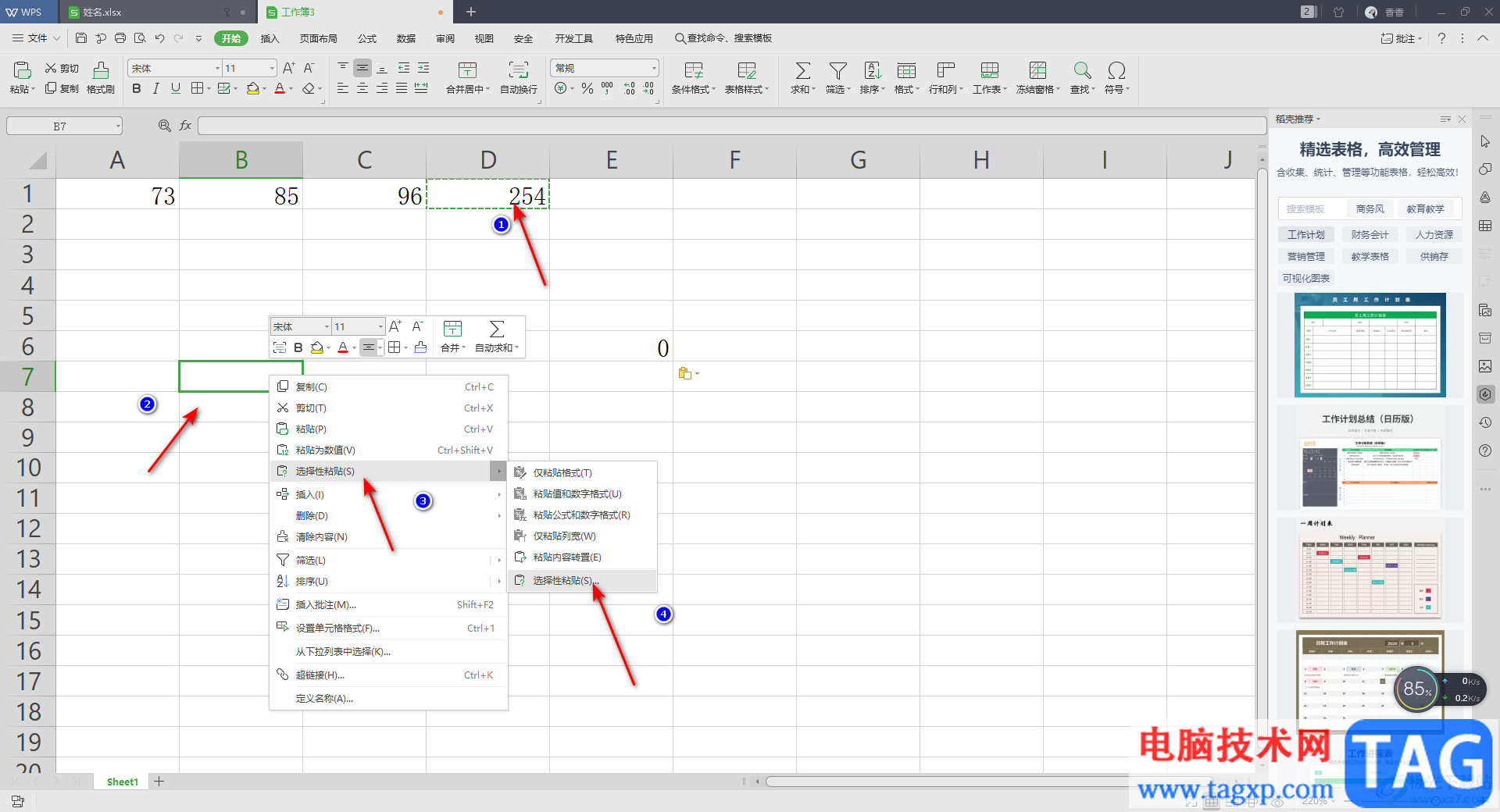Click the Undo arrow icon

(159, 38)
